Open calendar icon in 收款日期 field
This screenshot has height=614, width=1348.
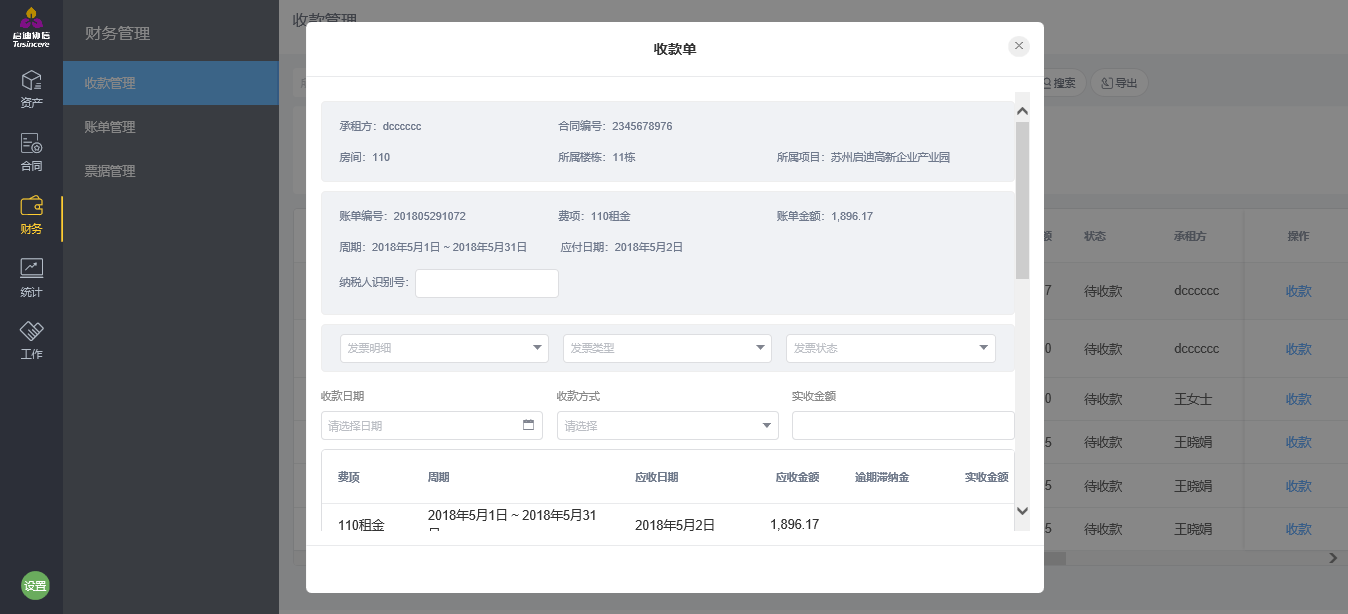[528, 425]
